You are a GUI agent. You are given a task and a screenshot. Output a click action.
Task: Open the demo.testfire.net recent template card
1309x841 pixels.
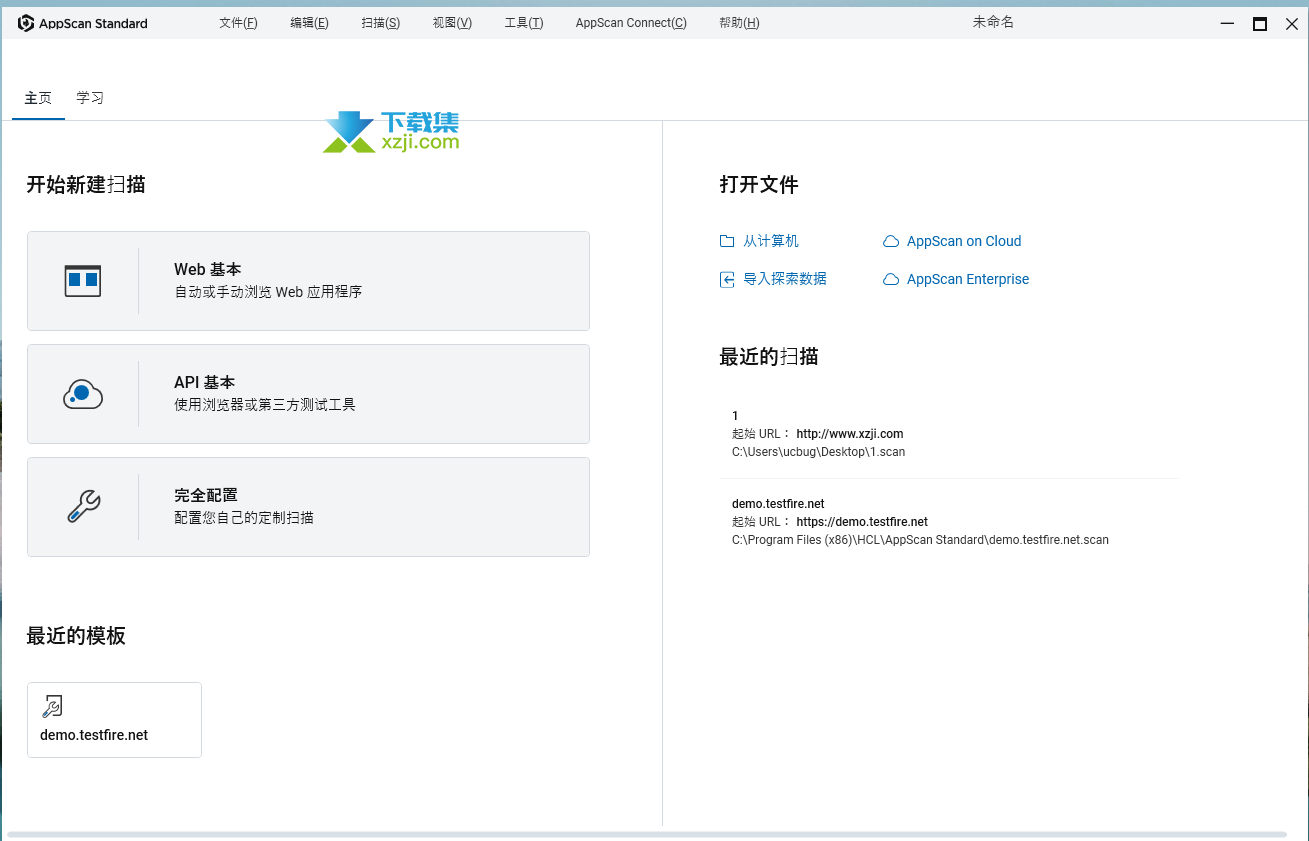tap(114, 720)
